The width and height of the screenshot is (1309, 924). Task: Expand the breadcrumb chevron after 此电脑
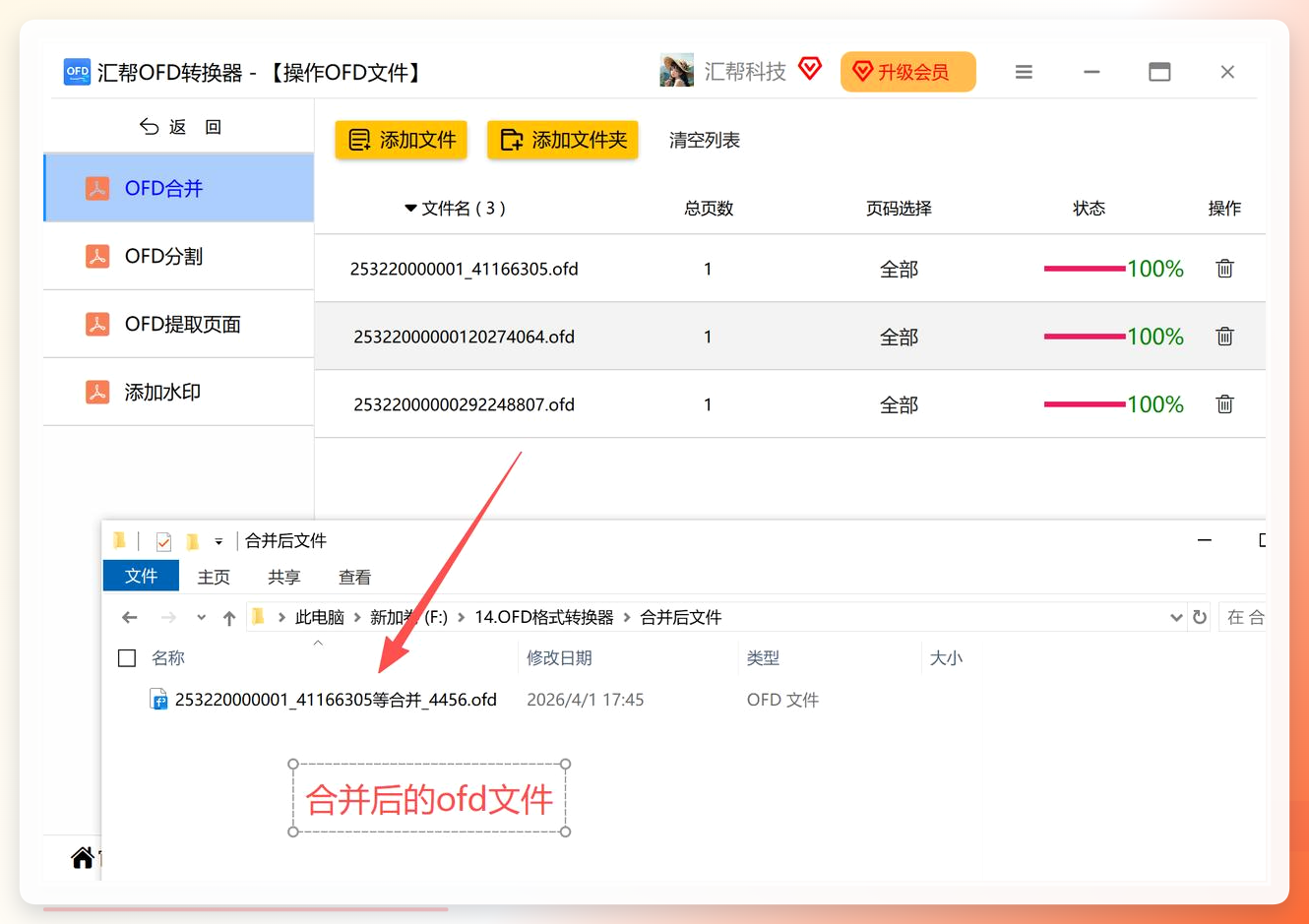357,618
